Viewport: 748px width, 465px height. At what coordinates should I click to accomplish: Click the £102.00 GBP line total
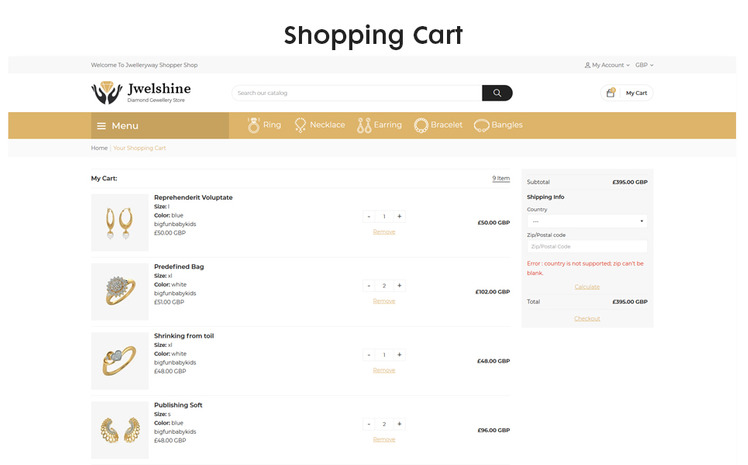coord(493,292)
